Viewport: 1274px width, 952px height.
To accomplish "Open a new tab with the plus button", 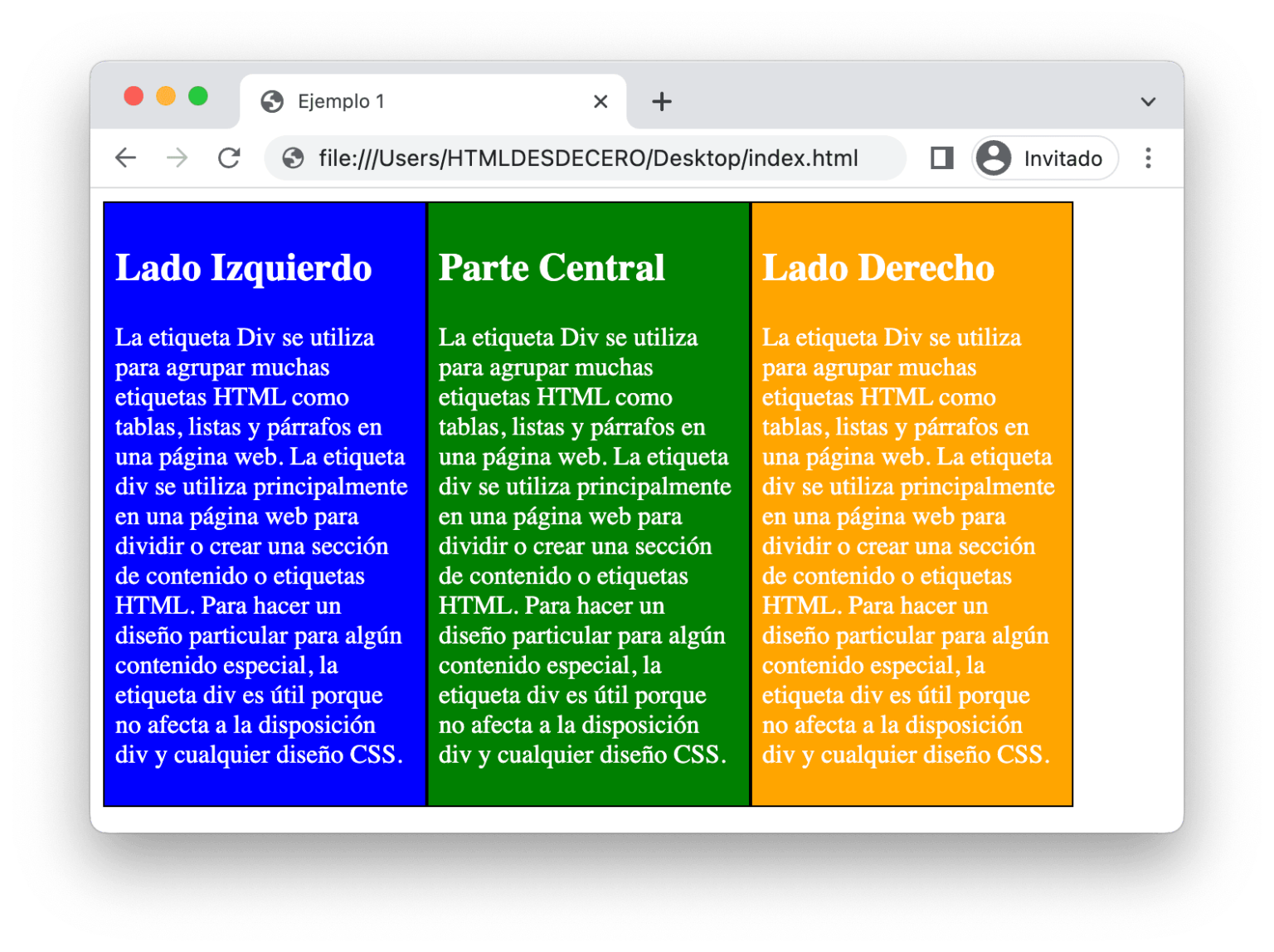I will (x=661, y=101).
